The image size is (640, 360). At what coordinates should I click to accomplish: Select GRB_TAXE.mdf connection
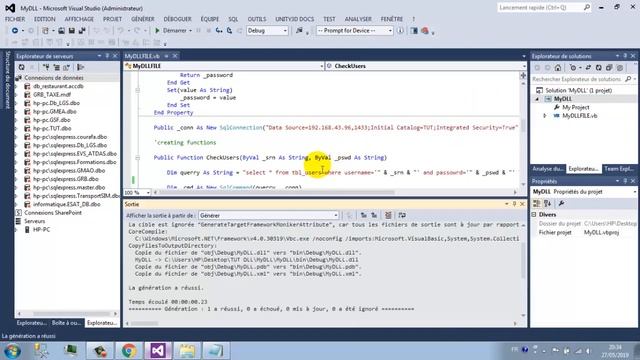click(x=52, y=95)
